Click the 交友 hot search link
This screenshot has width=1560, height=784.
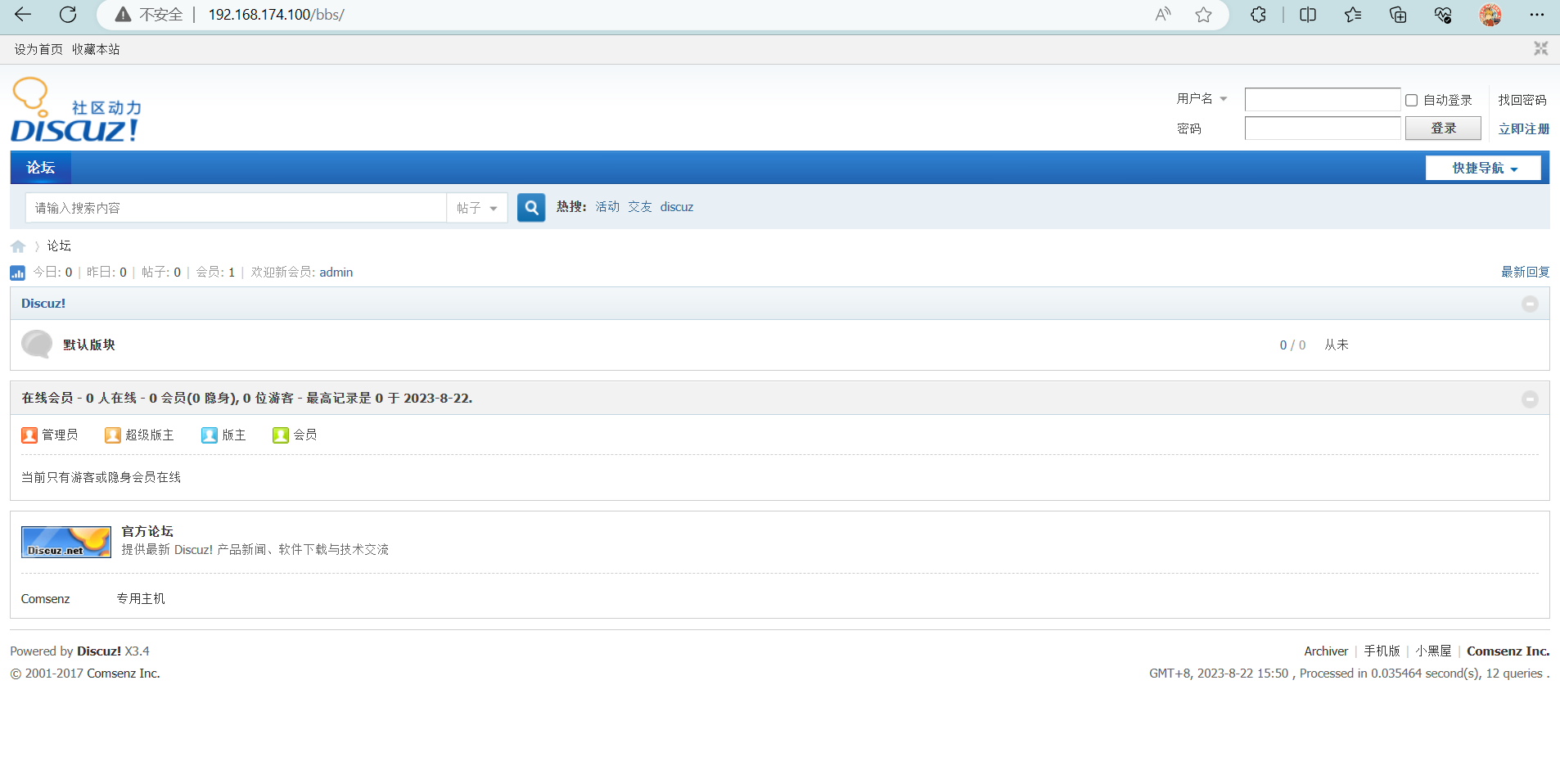point(640,207)
